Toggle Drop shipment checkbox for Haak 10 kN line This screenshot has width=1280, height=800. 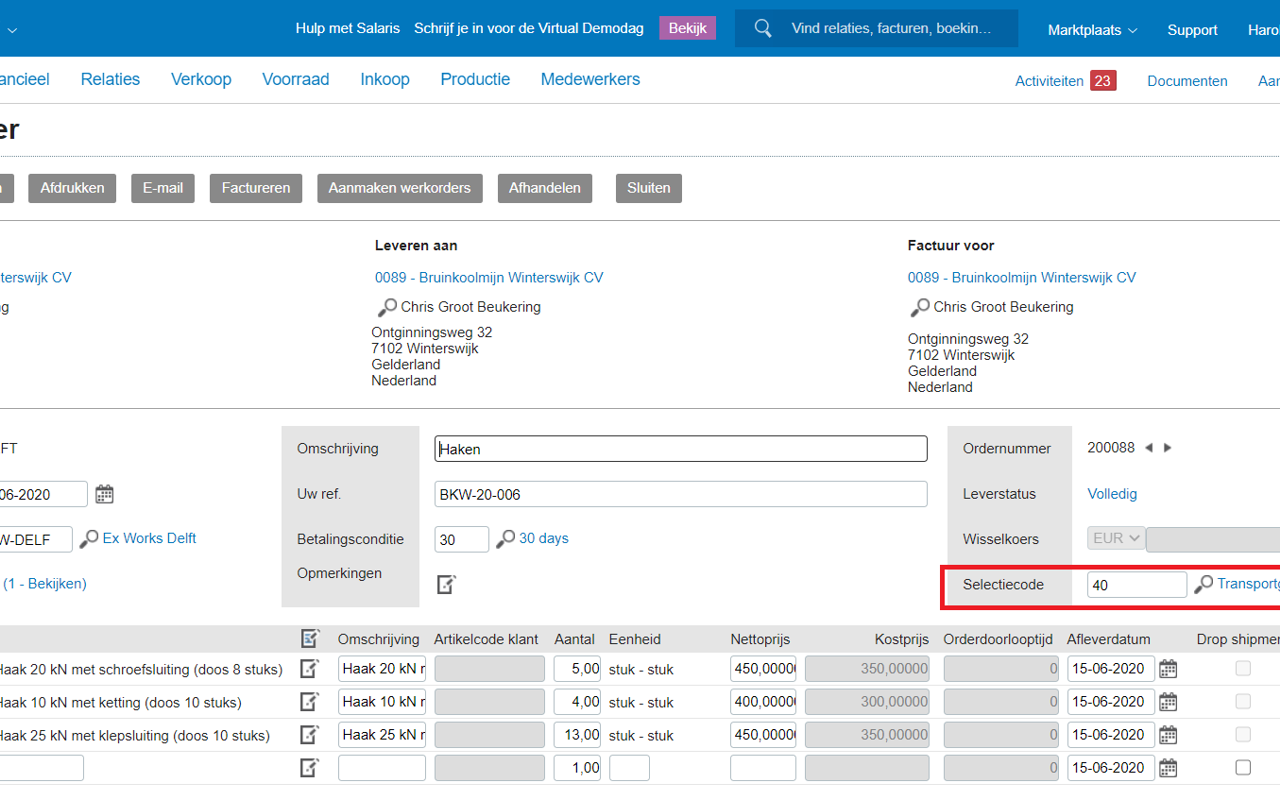tap(1243, 701)
